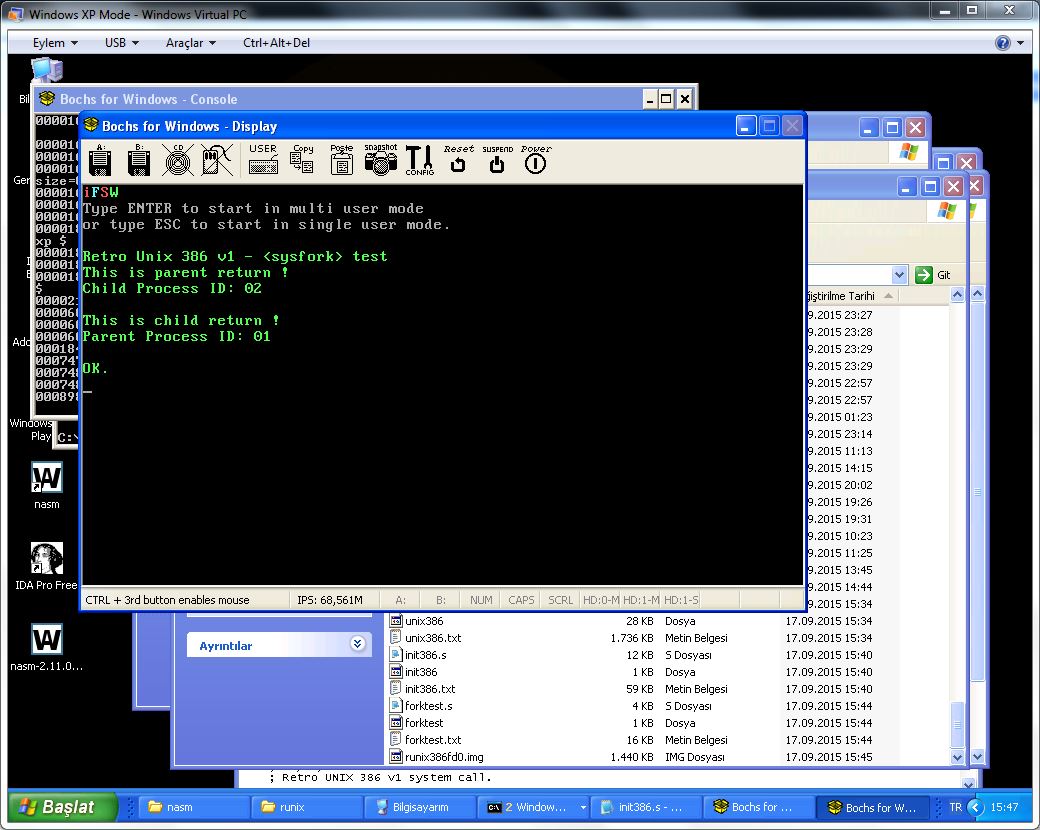The width and height of the screenshot is (1040, 830).
Task: Click the SCRL indicator in Bochs status bar
Action: [560, 600]
